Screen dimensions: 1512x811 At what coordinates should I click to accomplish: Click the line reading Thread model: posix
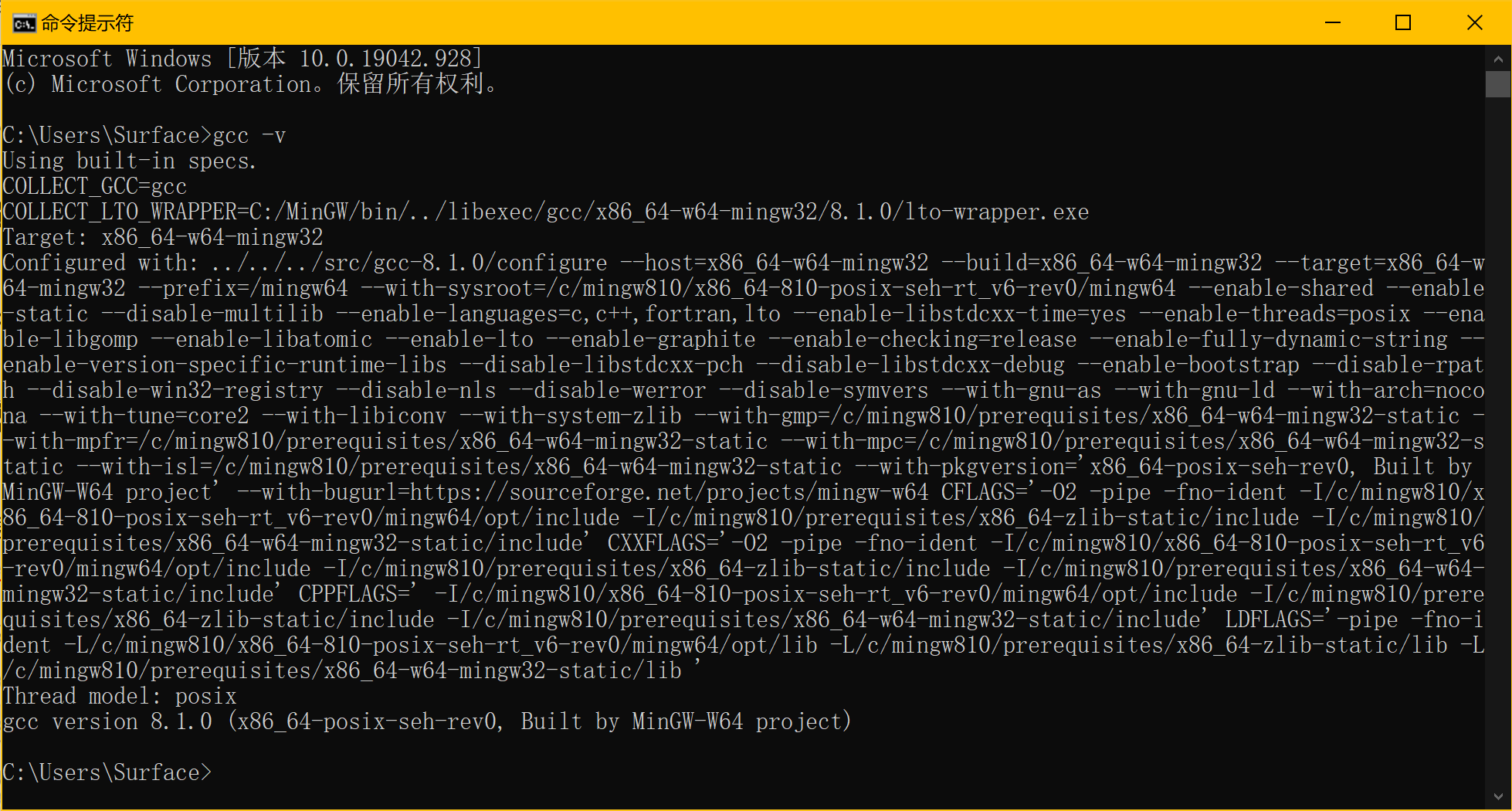pos(120,696)
